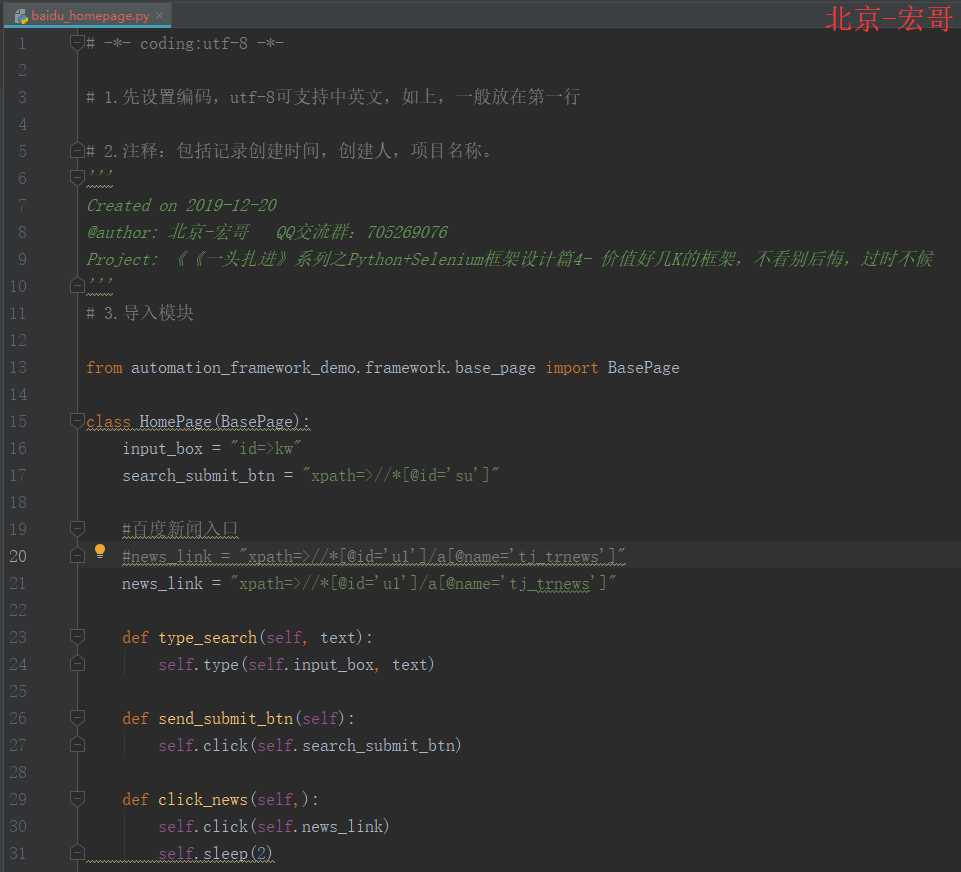Click line number 7 in the gutter
961x872 pixels.
point(22,205)
